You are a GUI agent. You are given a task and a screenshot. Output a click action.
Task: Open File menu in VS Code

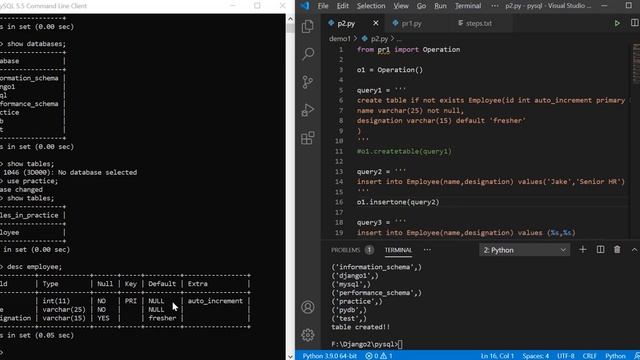click(323, 6)
